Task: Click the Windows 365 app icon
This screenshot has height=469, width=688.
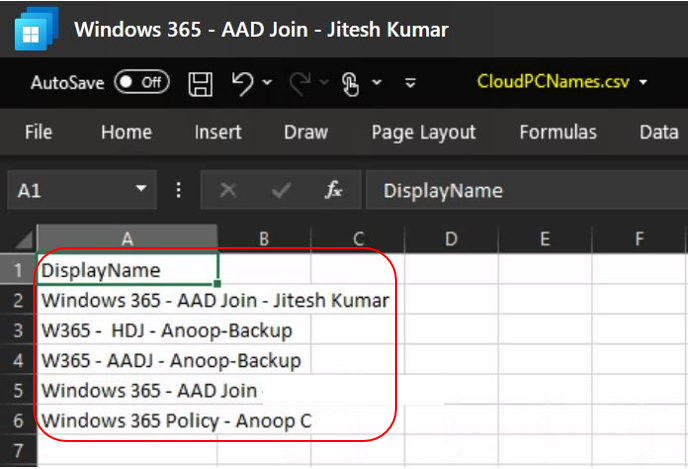Action: pos(36,29)
